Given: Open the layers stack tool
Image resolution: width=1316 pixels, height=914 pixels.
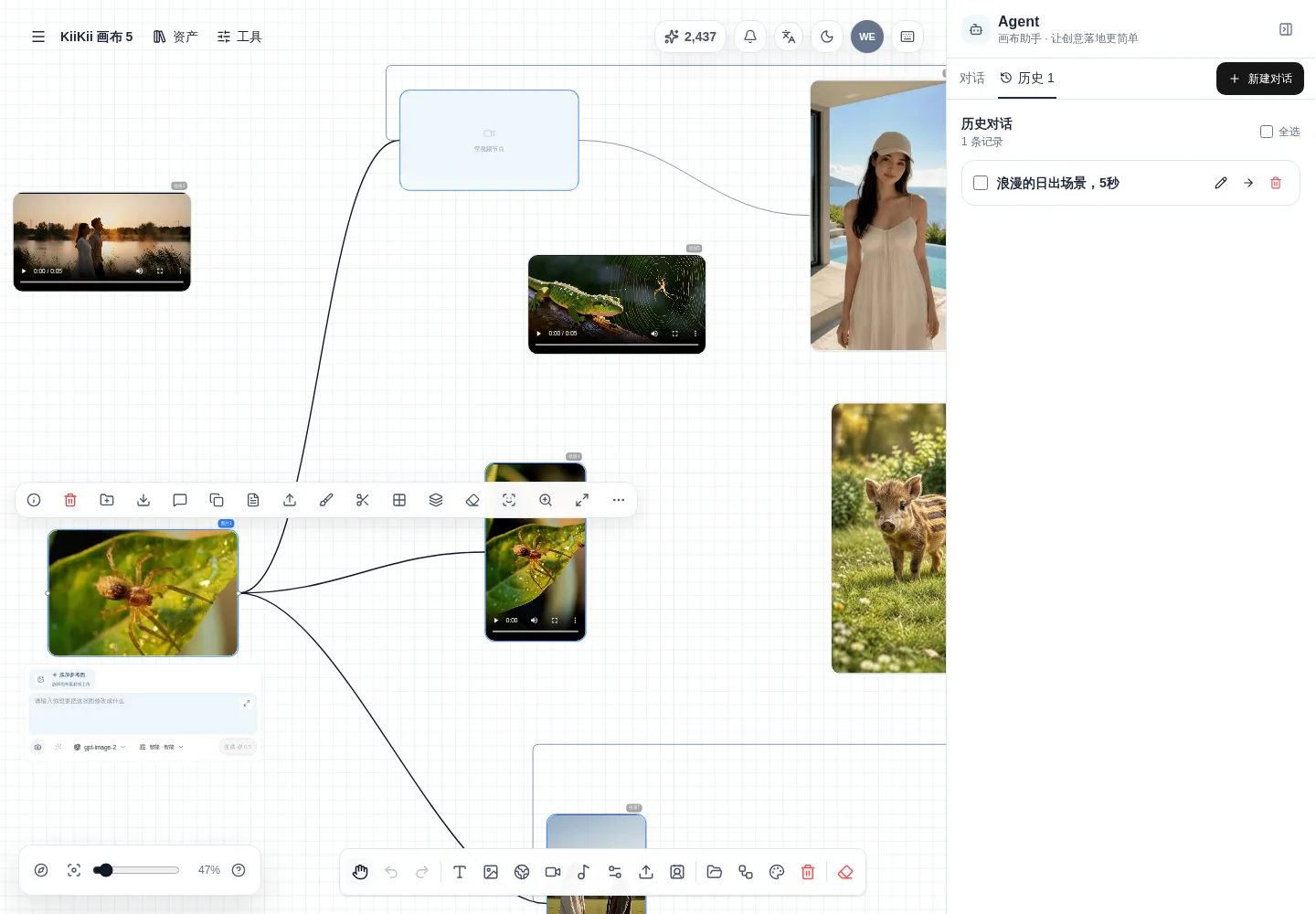Looking at the screenshot, I should click(x=436, y=500).
